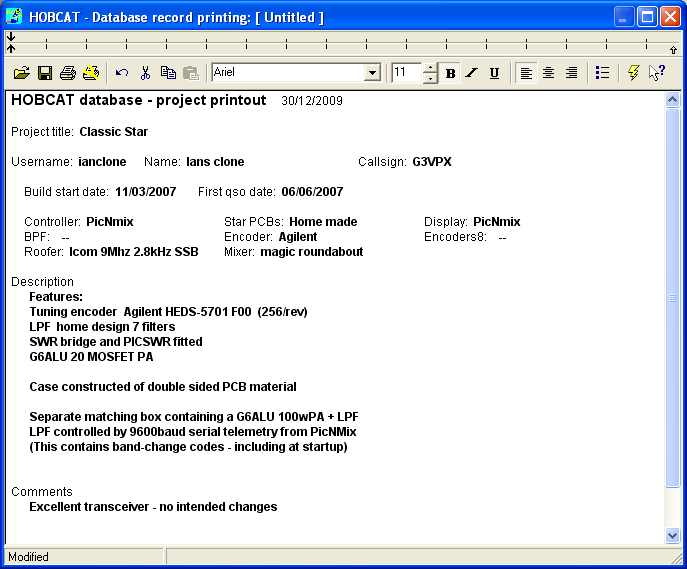Undo the last edit via the toolbar arrow
The height and width of the screenshot is (569, 687).
click(122, 73)
